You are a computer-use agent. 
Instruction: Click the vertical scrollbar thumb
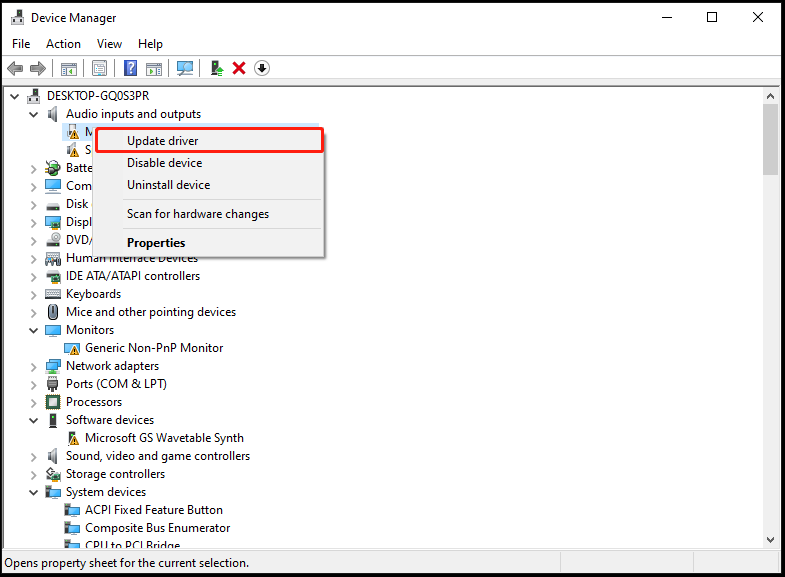[770, 140]
